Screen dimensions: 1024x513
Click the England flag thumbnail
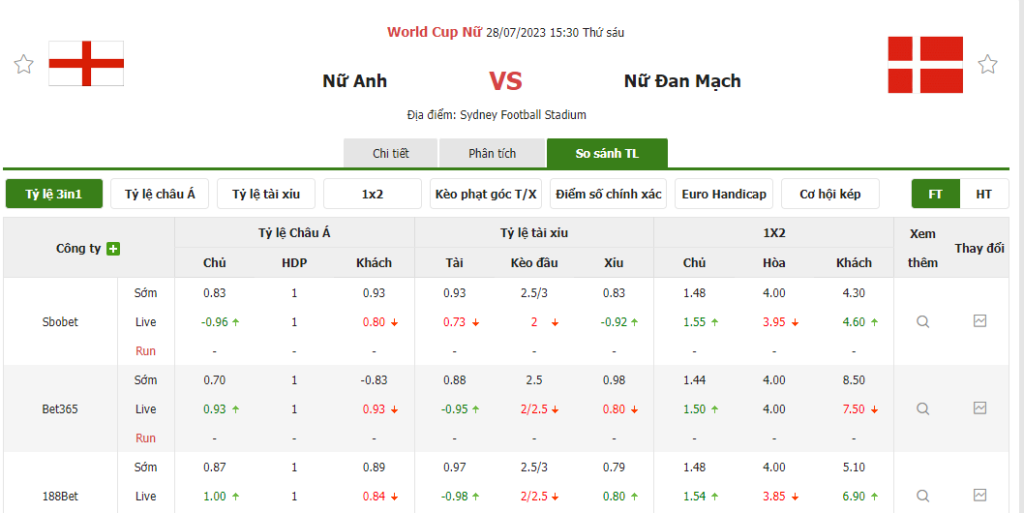(x=87, y=64)
